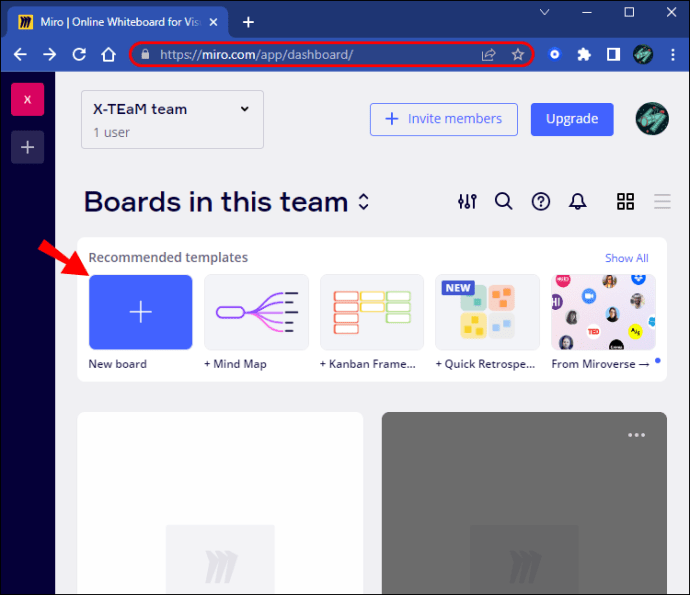The width and height of the screenshot is (690, 595).
Task: Open the Chrome three-dot menu
Action: [673, 55]
